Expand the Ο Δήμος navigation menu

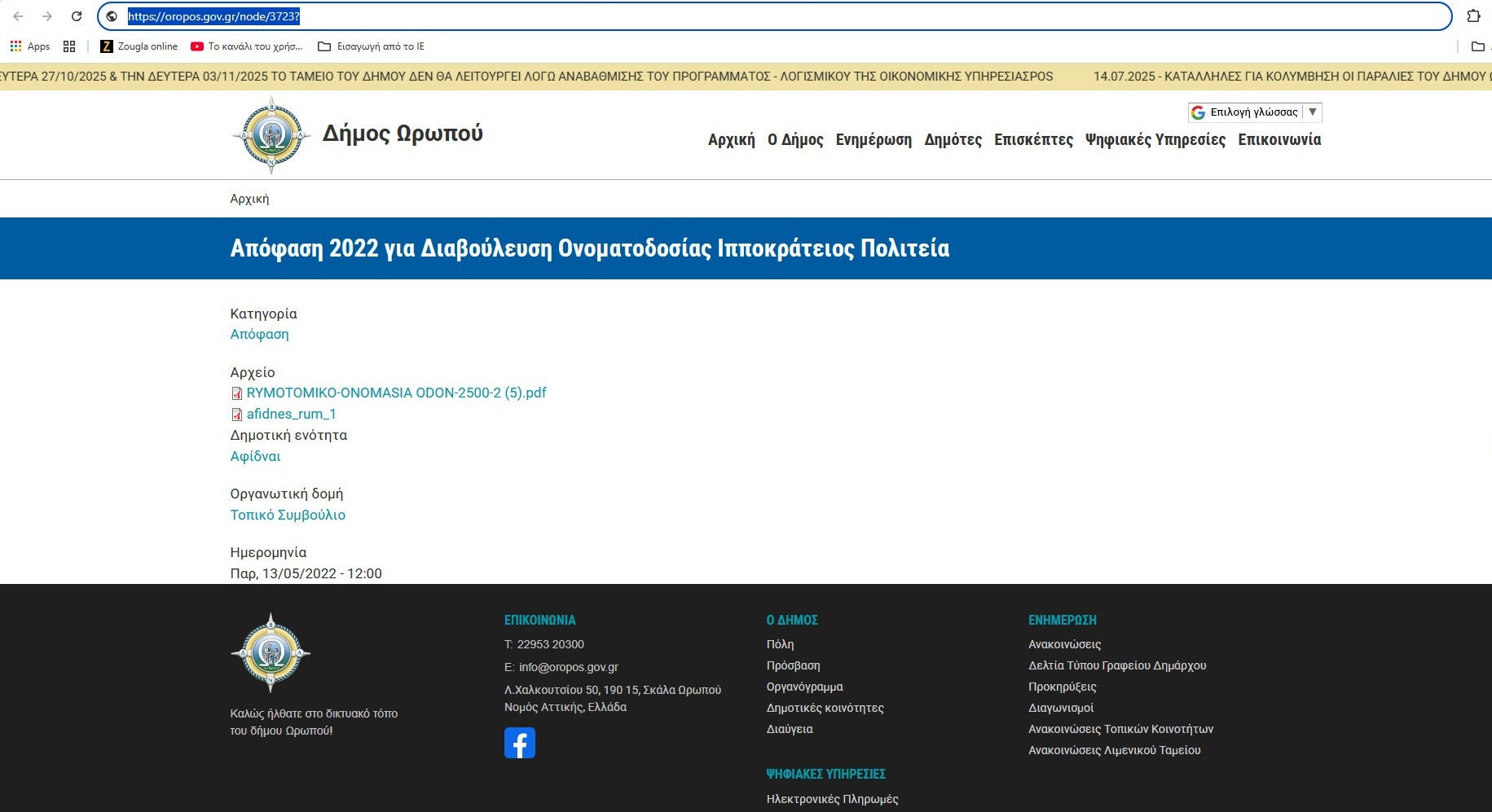(795, 140)
